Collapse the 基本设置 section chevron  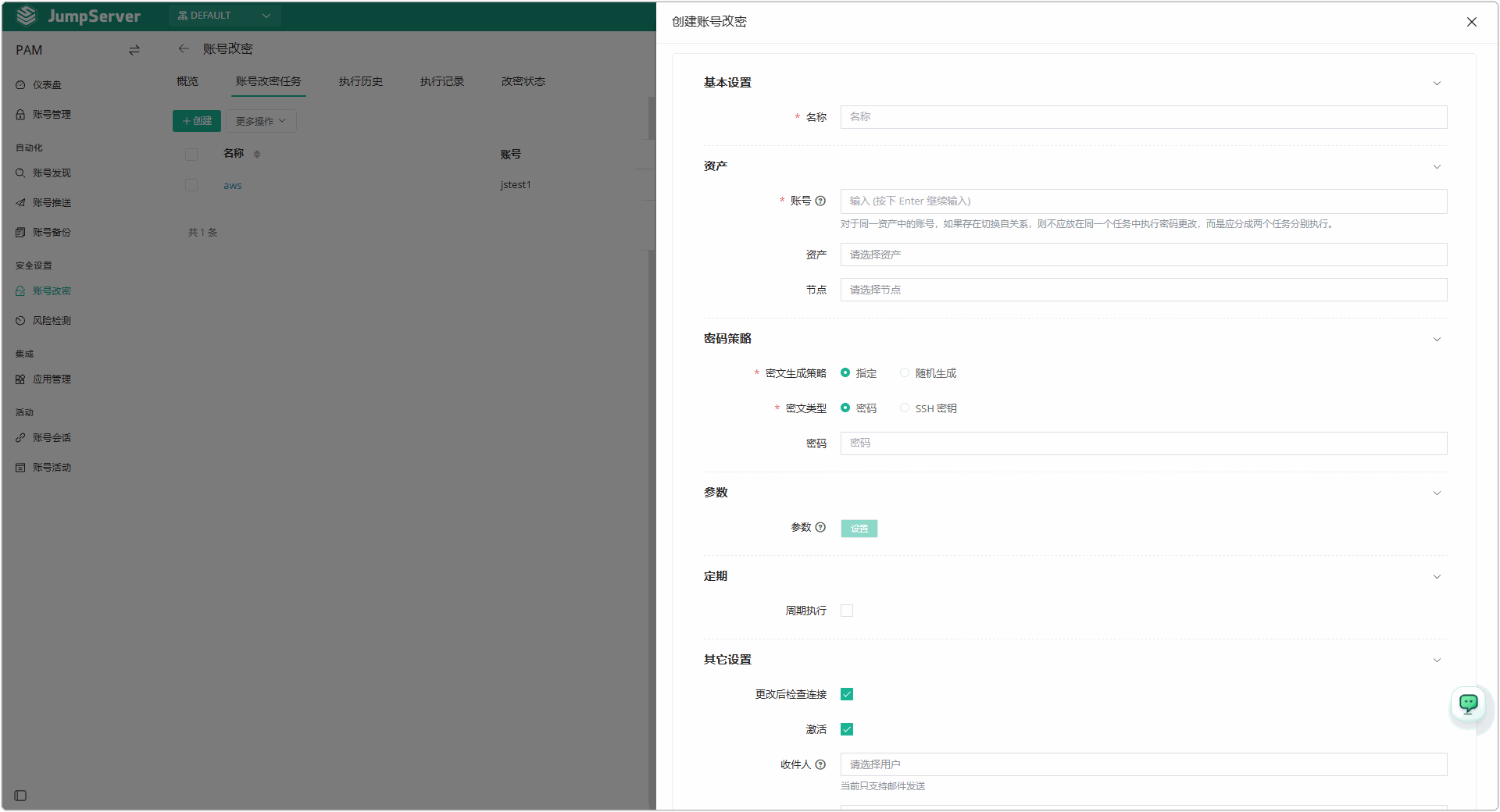pos(1437,84)
